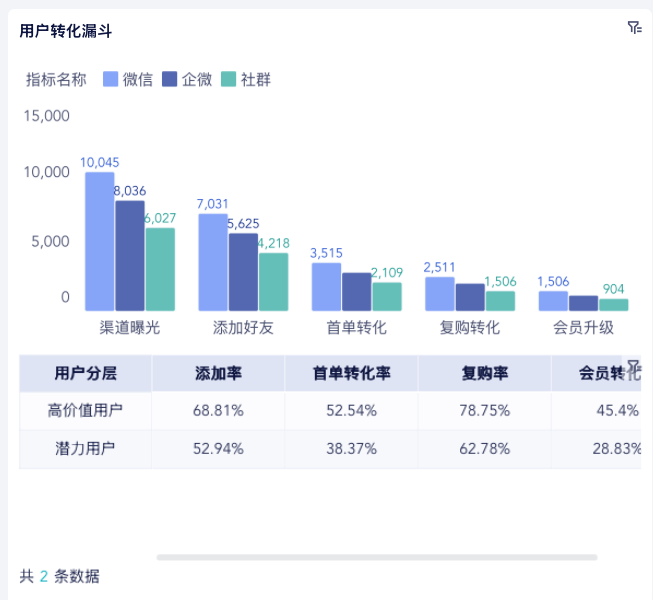653x600 pixels.
Task: Click the 微信 legend color swatch
Action: (x=111, y=80)
